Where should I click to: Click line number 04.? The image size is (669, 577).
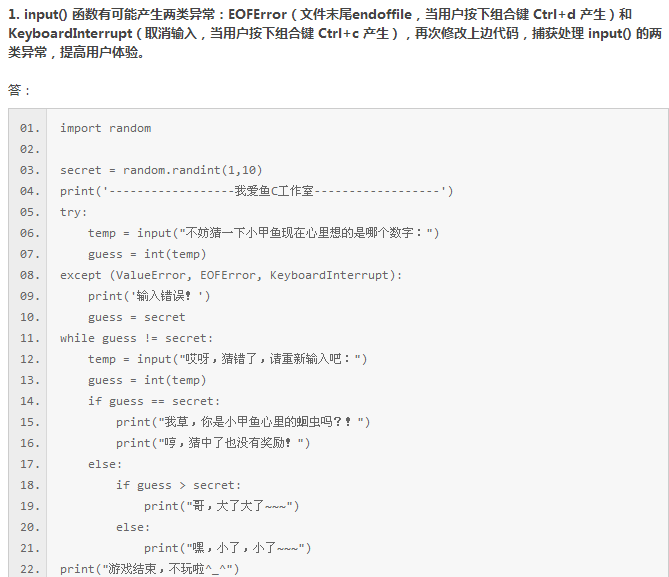click(x=30, y=191)
